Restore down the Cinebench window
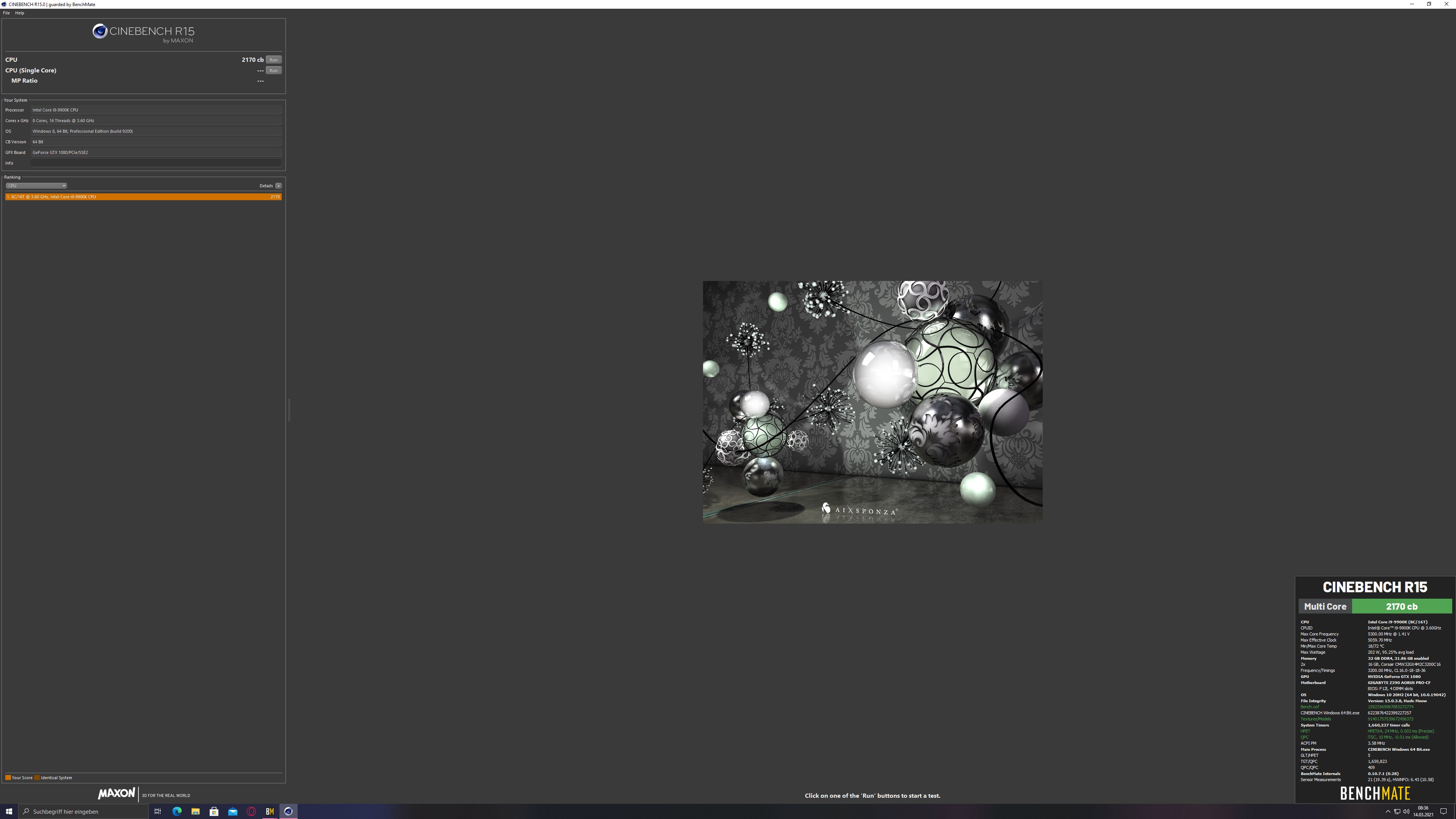This screenshot has width=1456, height=819. tap(1429, 4)
